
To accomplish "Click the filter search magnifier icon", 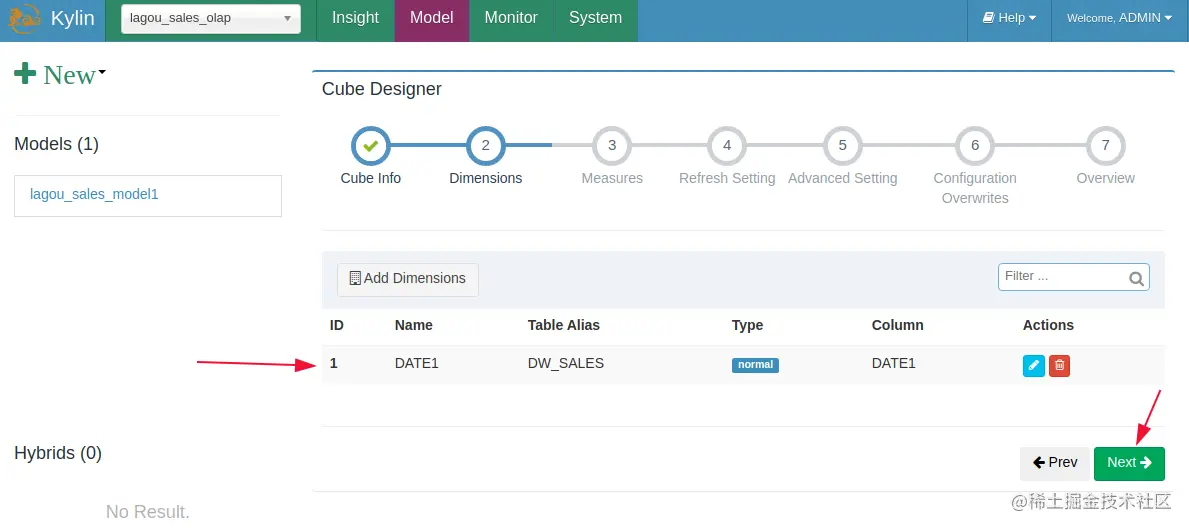I will pos(1136,279).
